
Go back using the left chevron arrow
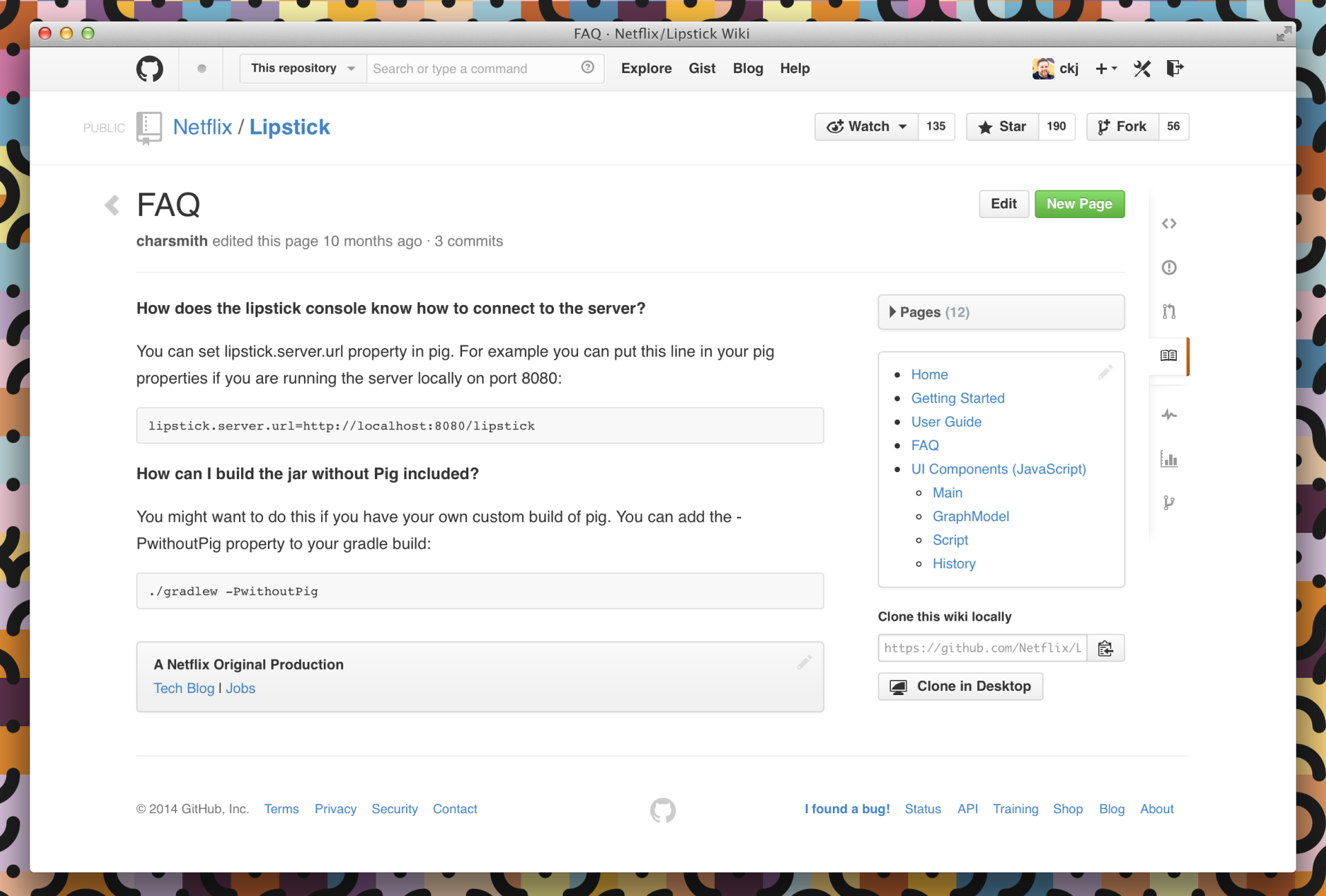112,204
